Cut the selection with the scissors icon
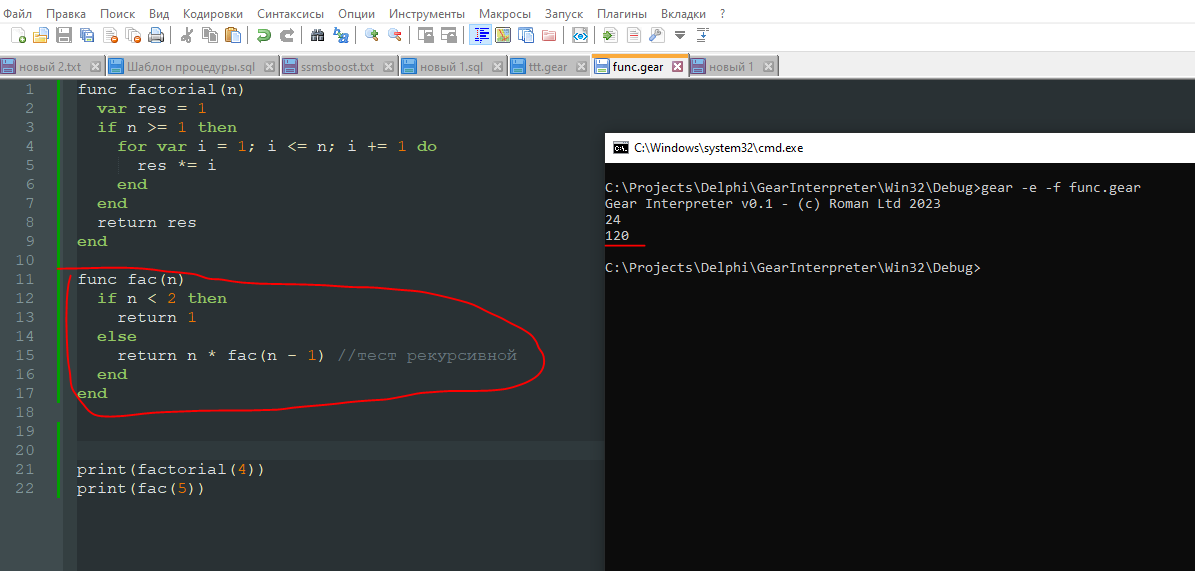Image resolution: width=1195 pixels, height=571 pixels. click(x=186, y=35)
